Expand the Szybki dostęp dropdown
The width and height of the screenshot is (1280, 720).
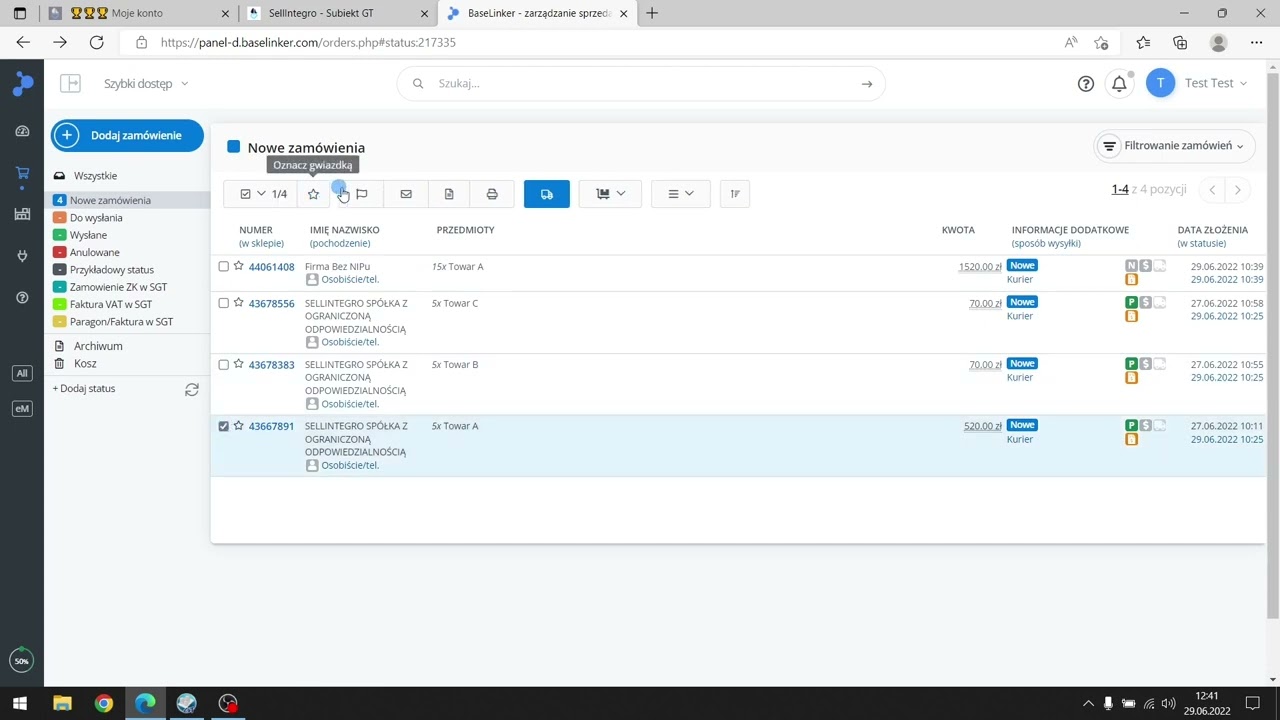[x=146, y=84]
